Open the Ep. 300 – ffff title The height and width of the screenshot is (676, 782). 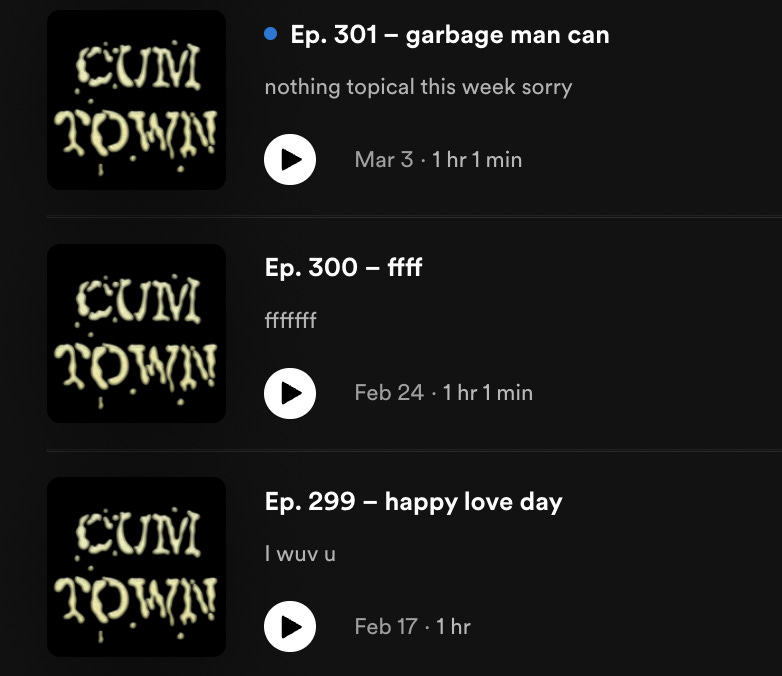[x=344, y=267]
